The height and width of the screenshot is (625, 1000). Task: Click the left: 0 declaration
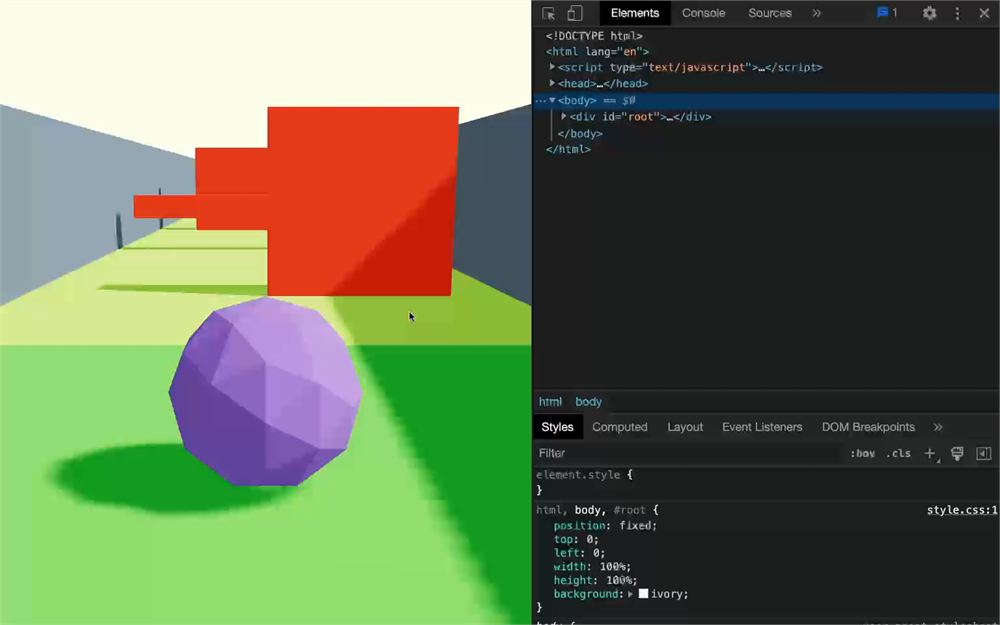579,553
